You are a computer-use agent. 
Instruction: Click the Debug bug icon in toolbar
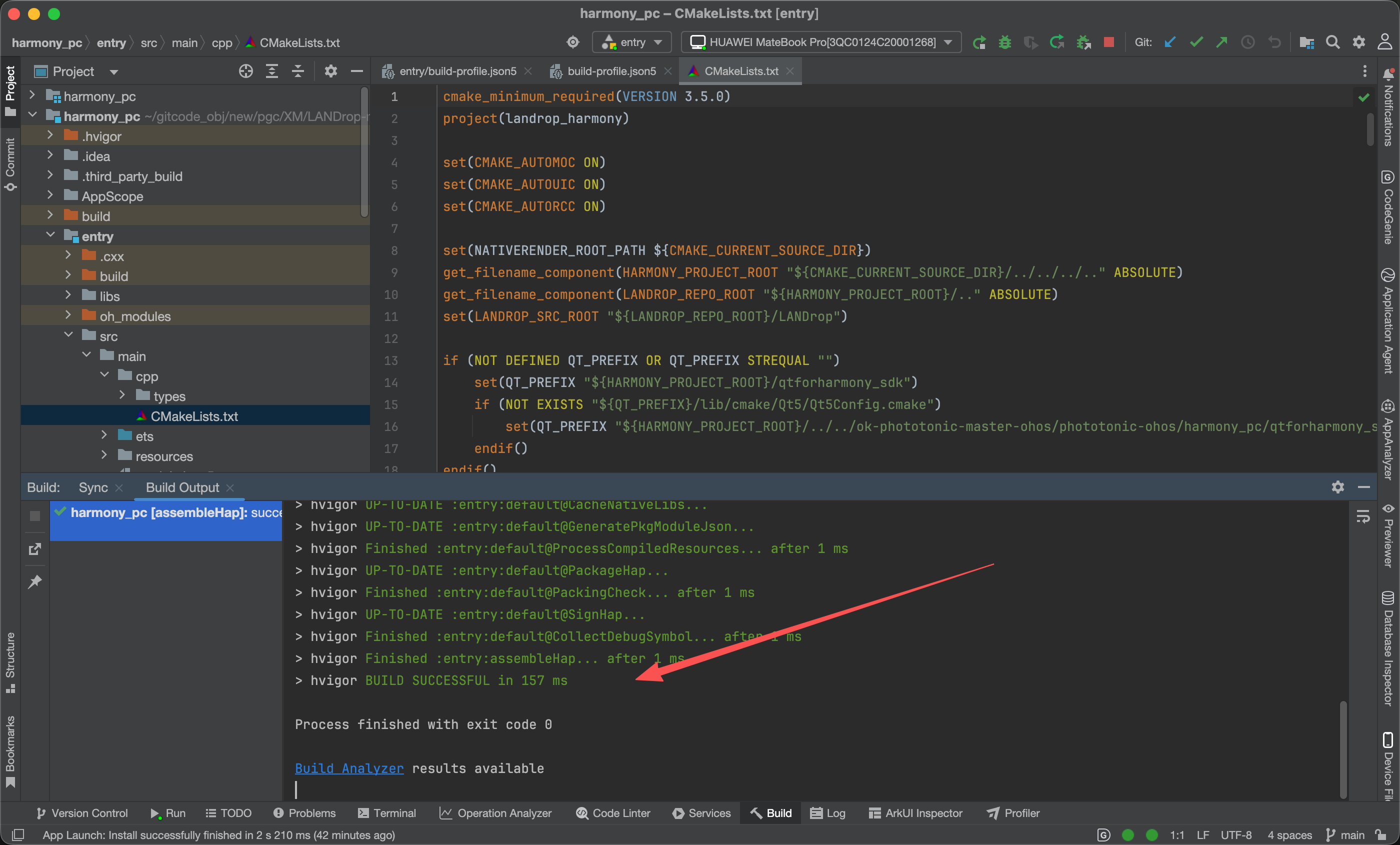click(x=1004, y=42)
